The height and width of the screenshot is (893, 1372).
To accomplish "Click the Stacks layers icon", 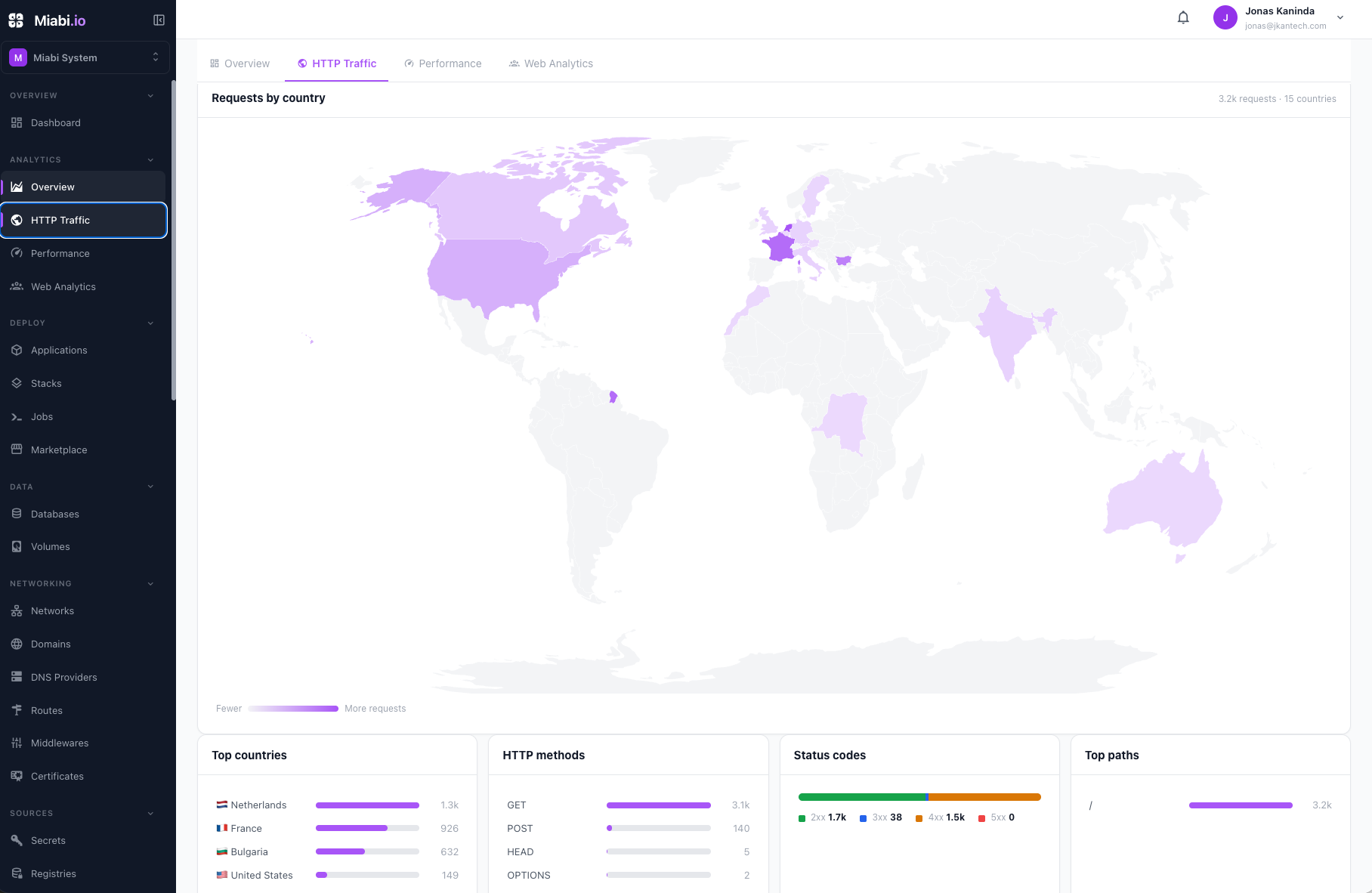I will (17, 383).
